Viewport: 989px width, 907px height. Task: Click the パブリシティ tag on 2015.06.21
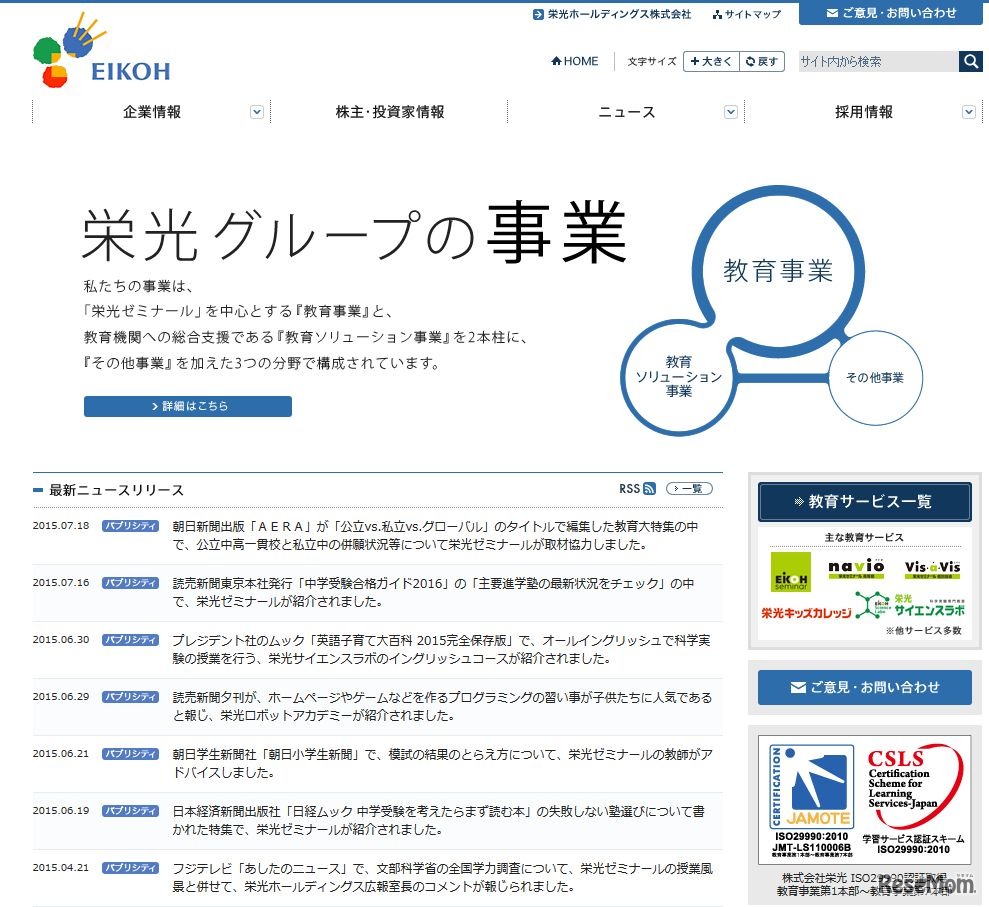130,753
